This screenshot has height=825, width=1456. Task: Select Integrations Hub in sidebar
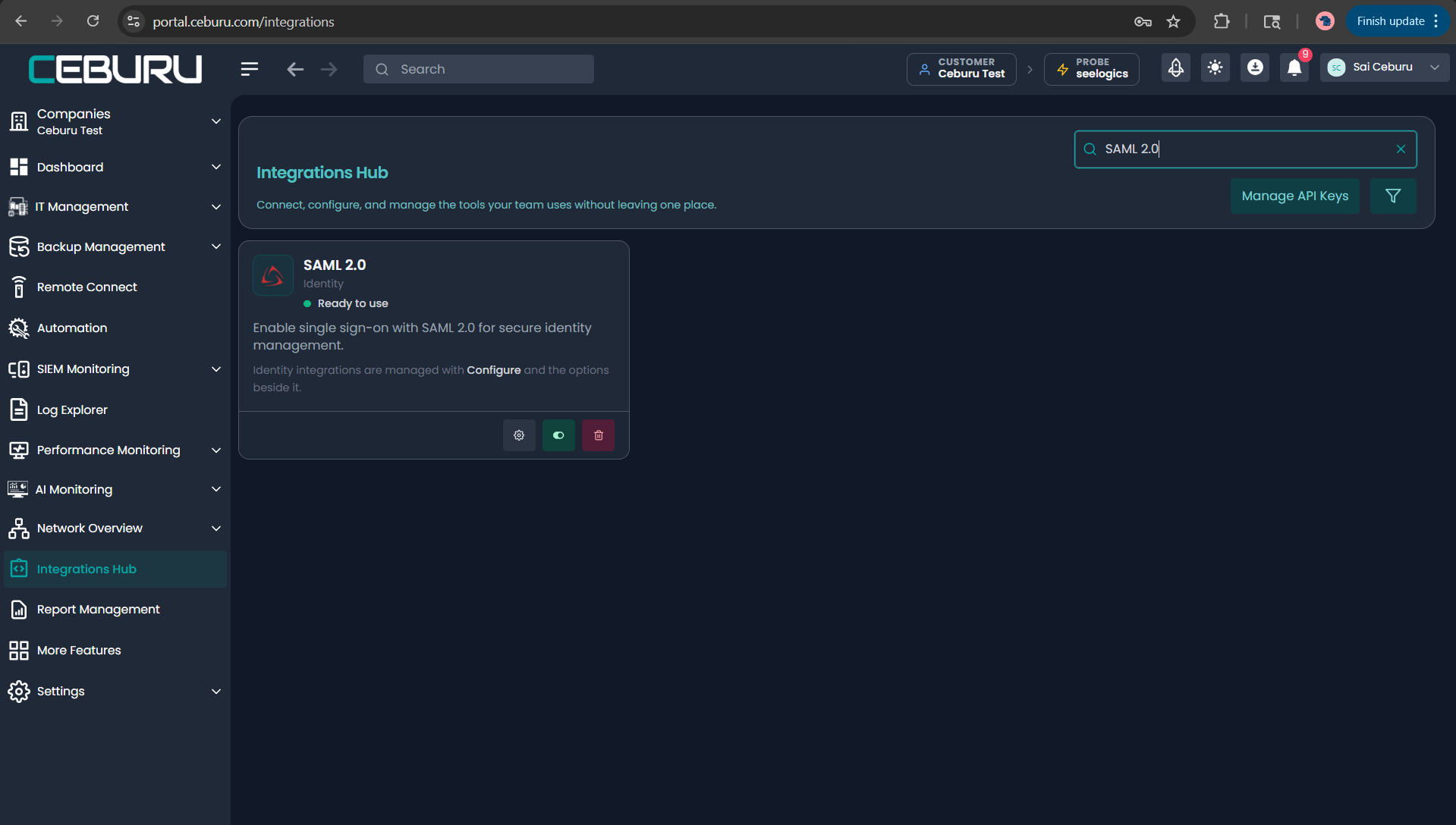point(115,569)
